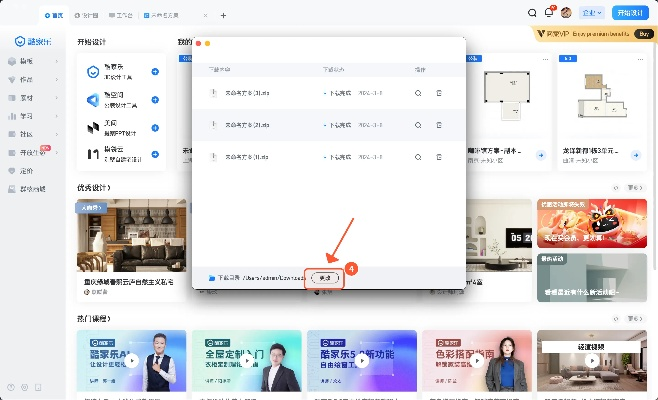Add a new tab with the plus icon
658x400 pixels.
tap(223, 16)
